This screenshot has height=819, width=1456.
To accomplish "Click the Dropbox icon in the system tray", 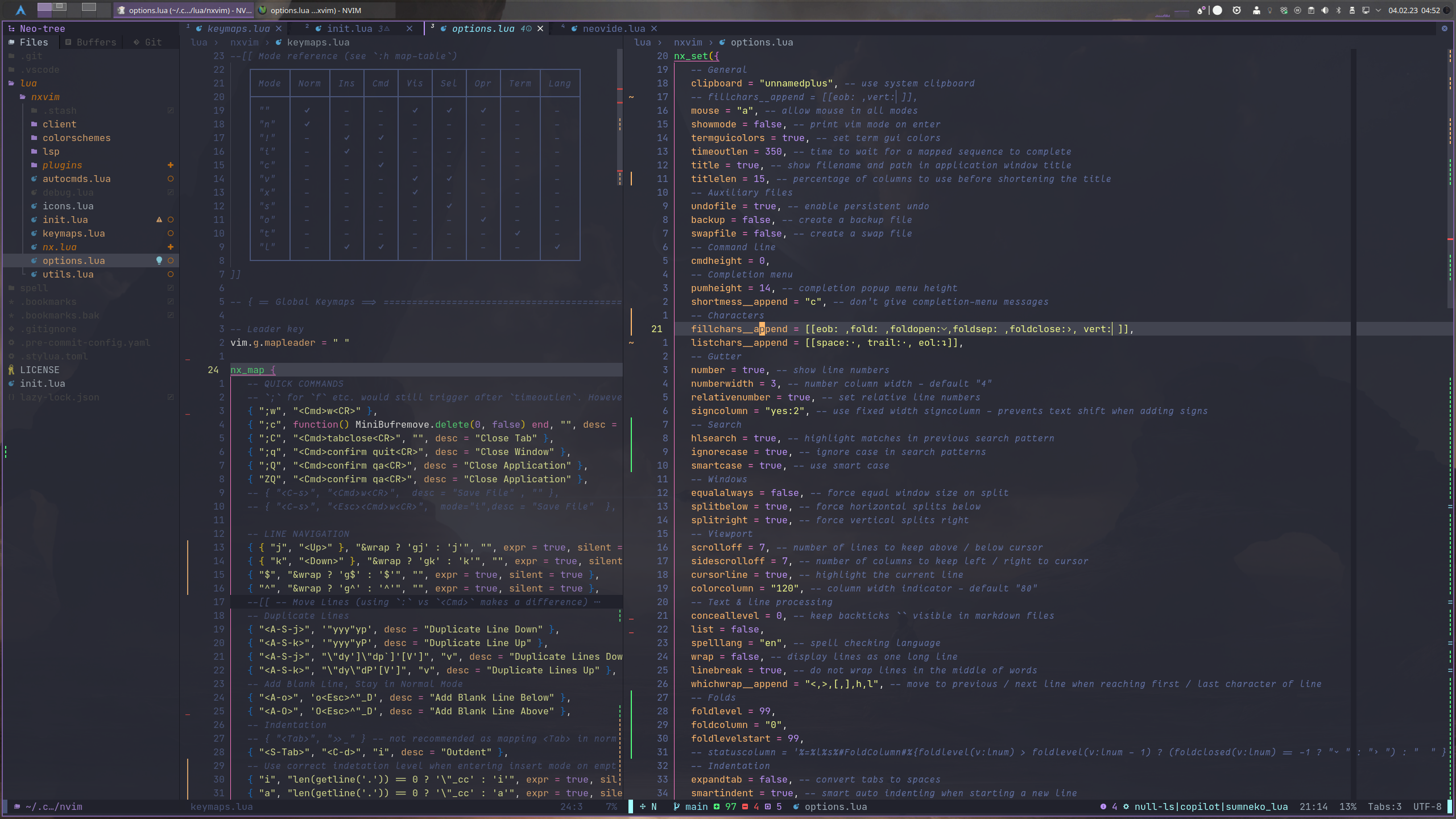I will point(1284,10).
